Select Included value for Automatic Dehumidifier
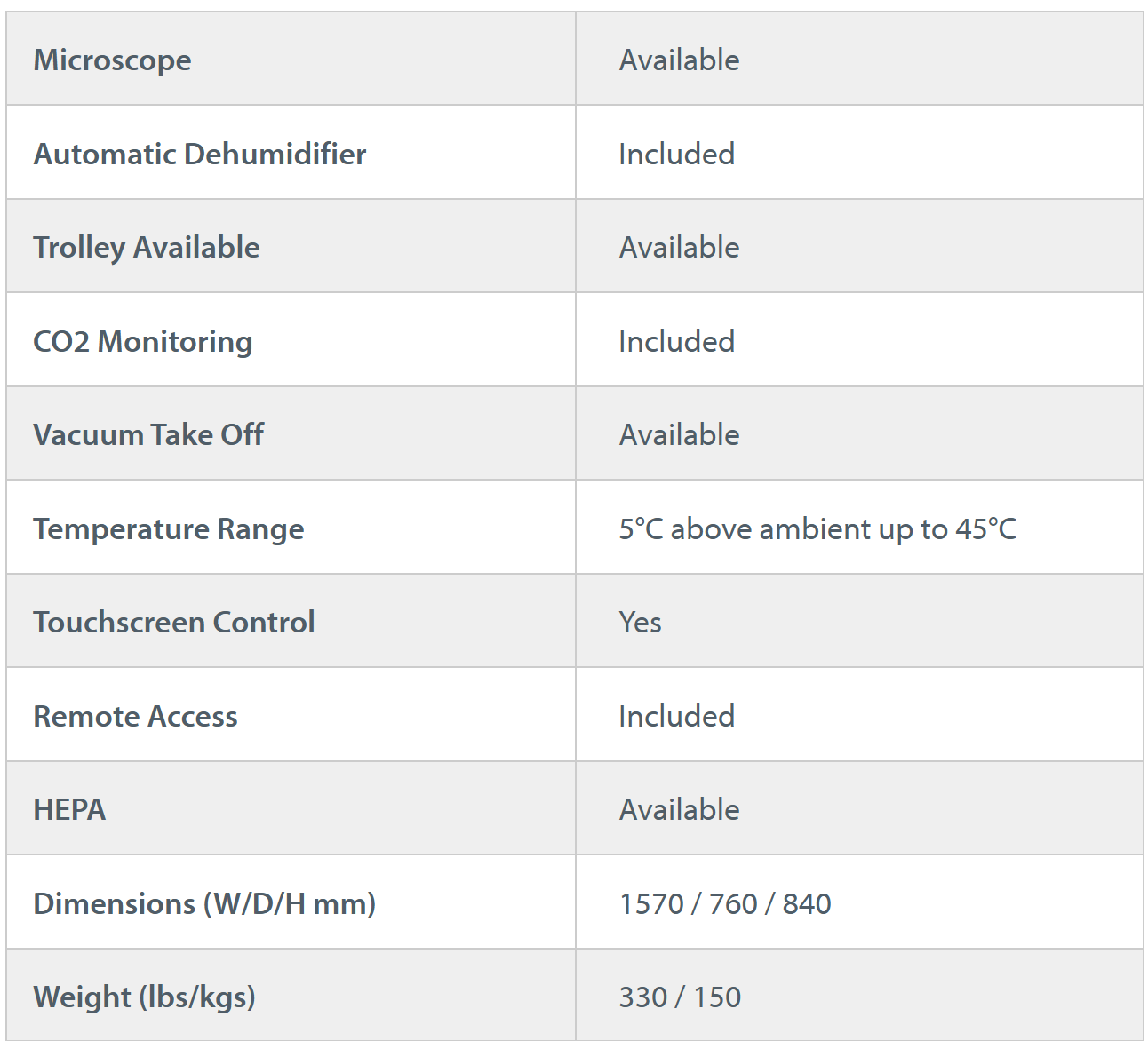This screenshot has height=1041, width=1148. (676, 155)
